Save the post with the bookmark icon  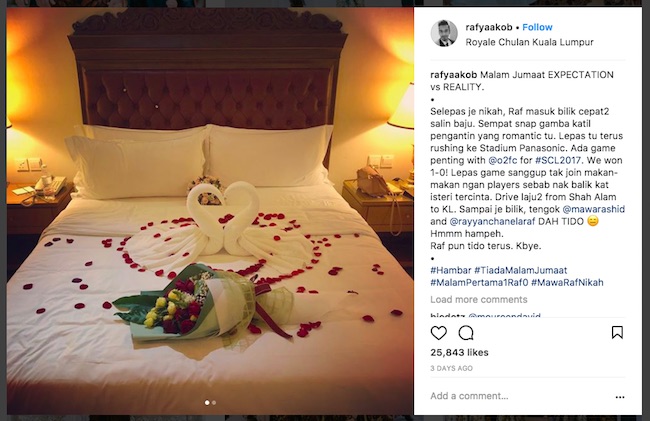tap(617, 332)
